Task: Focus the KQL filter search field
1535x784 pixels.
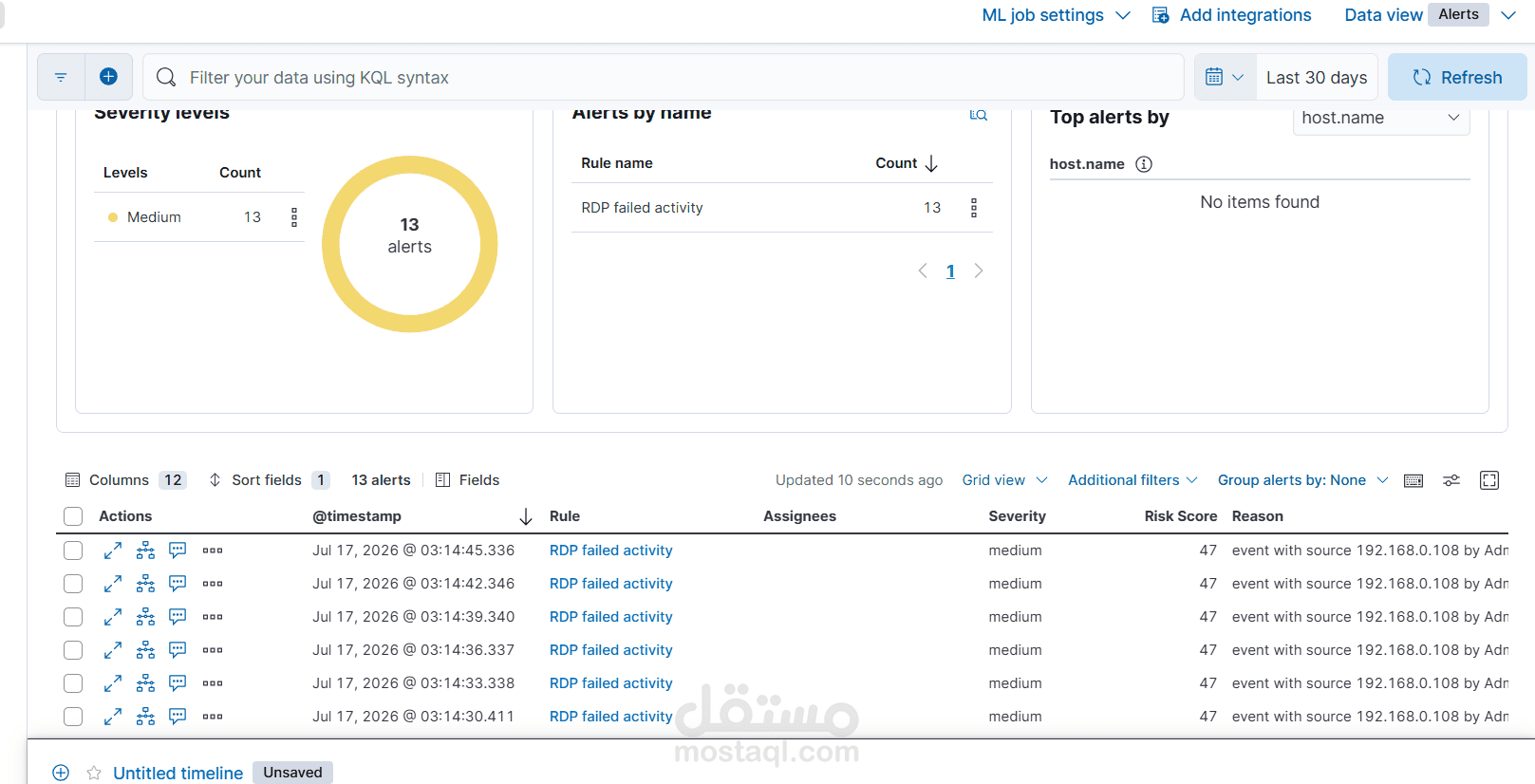Action: [663, 77]
